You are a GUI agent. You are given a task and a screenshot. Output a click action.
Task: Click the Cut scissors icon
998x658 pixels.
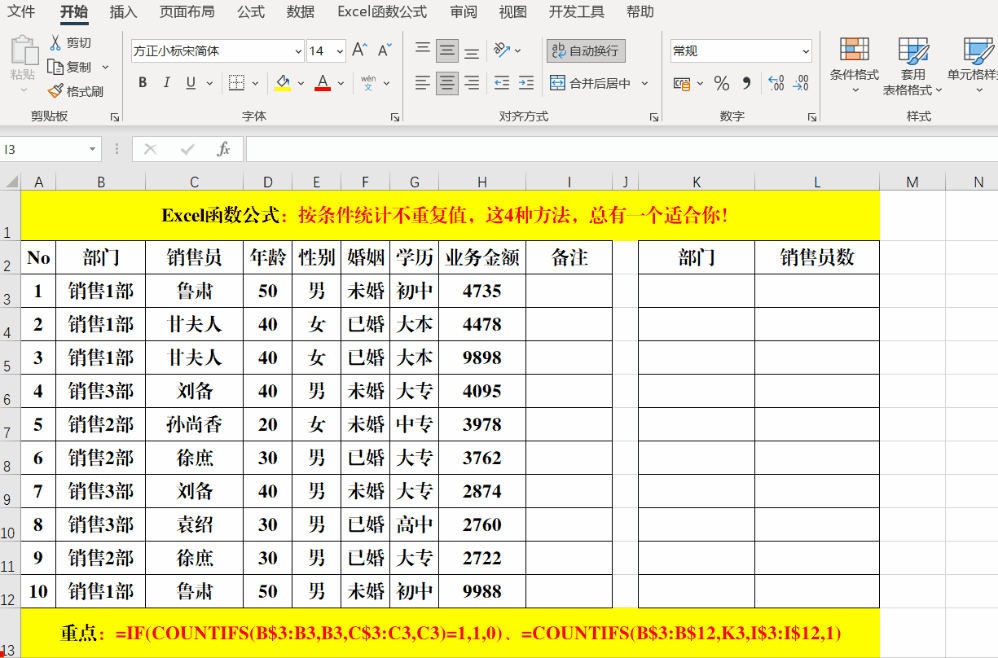pos(56,43)
